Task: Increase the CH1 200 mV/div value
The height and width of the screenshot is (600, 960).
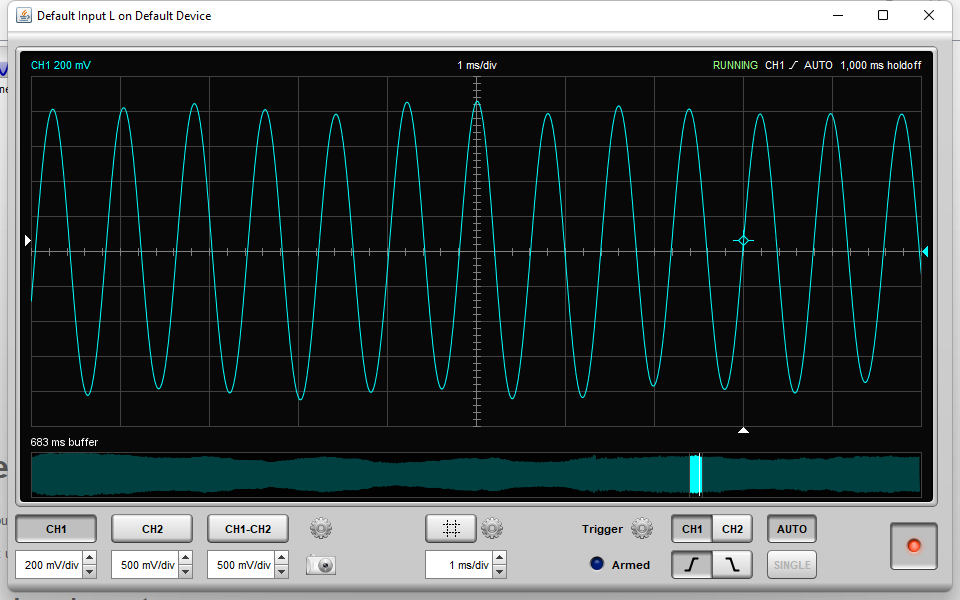Action: [89, 558]
